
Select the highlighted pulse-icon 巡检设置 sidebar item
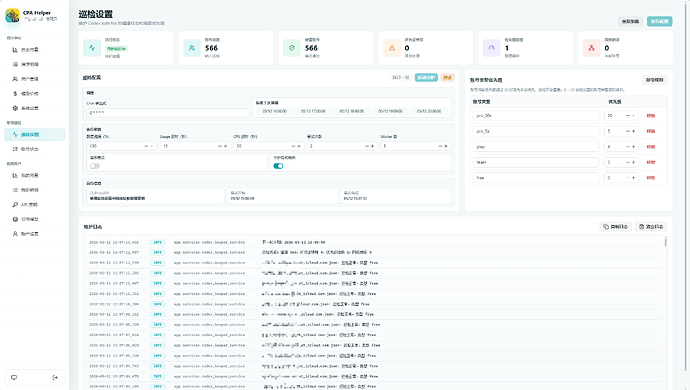34,134
